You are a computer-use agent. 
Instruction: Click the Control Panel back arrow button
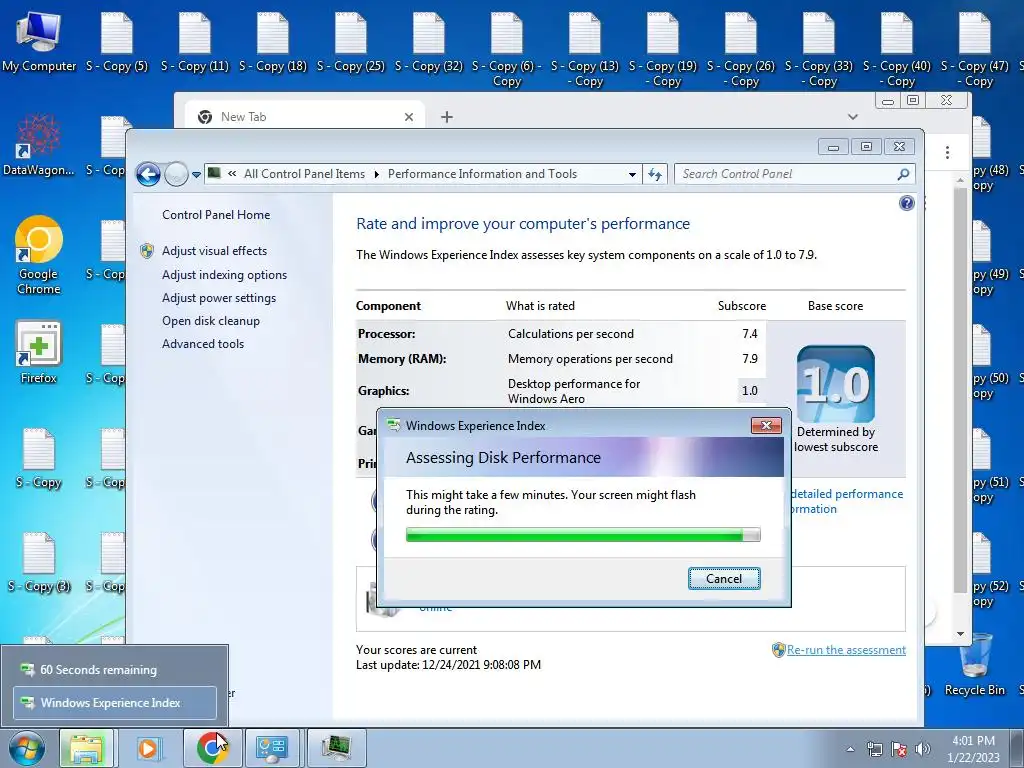click(x=148, y=174)
